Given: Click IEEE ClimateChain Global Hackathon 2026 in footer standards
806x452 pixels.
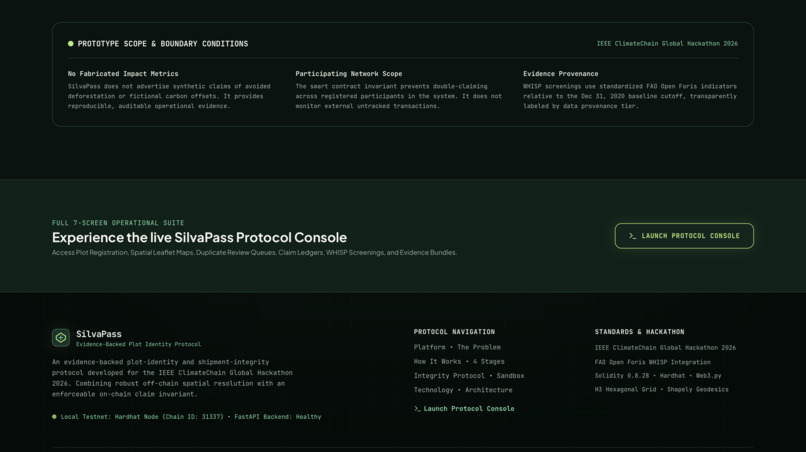Looking at the screenshot, I should 665,348.
